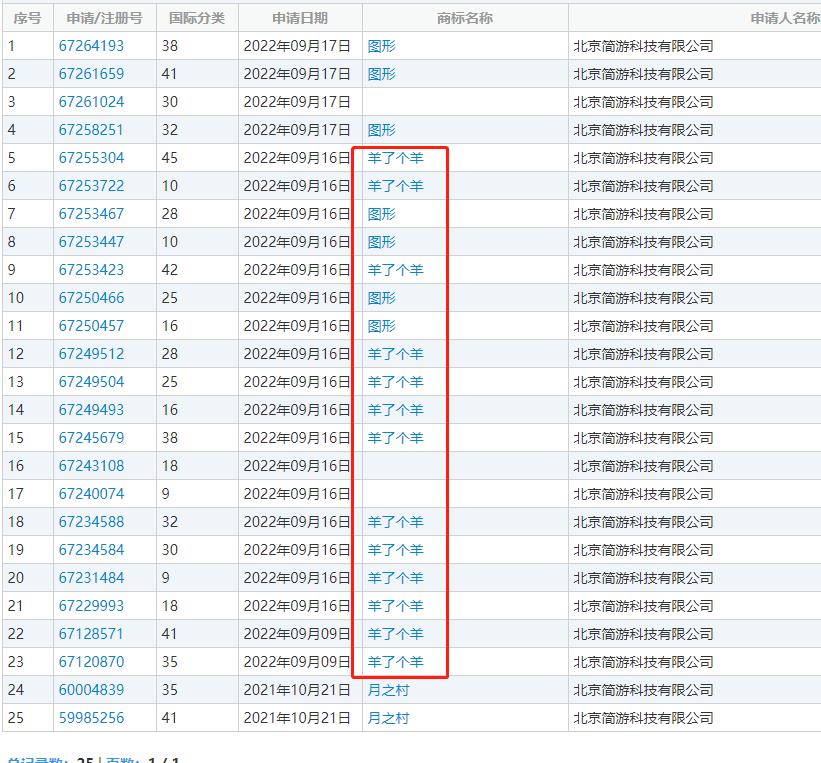Image resolution: width=821 pixels, height=763 pixels.
Task: Click 图形 trademark name in row 2
Action: (381, 74)
